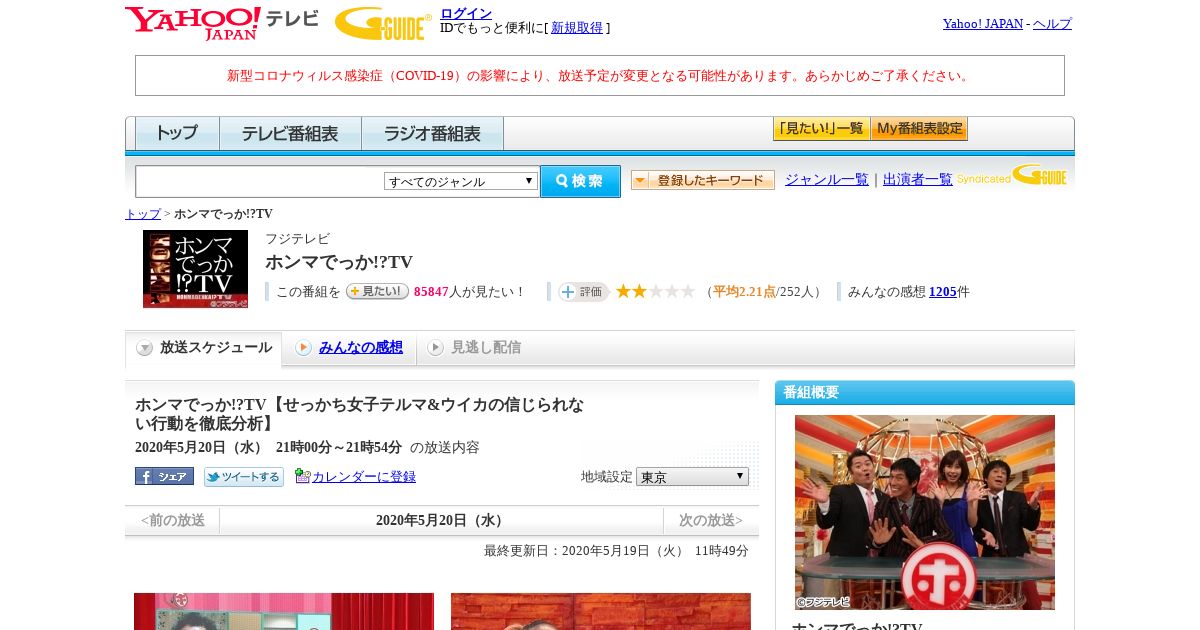
Task: Click the フジテレビ channel name text
Action: click(x=297, y=239)
